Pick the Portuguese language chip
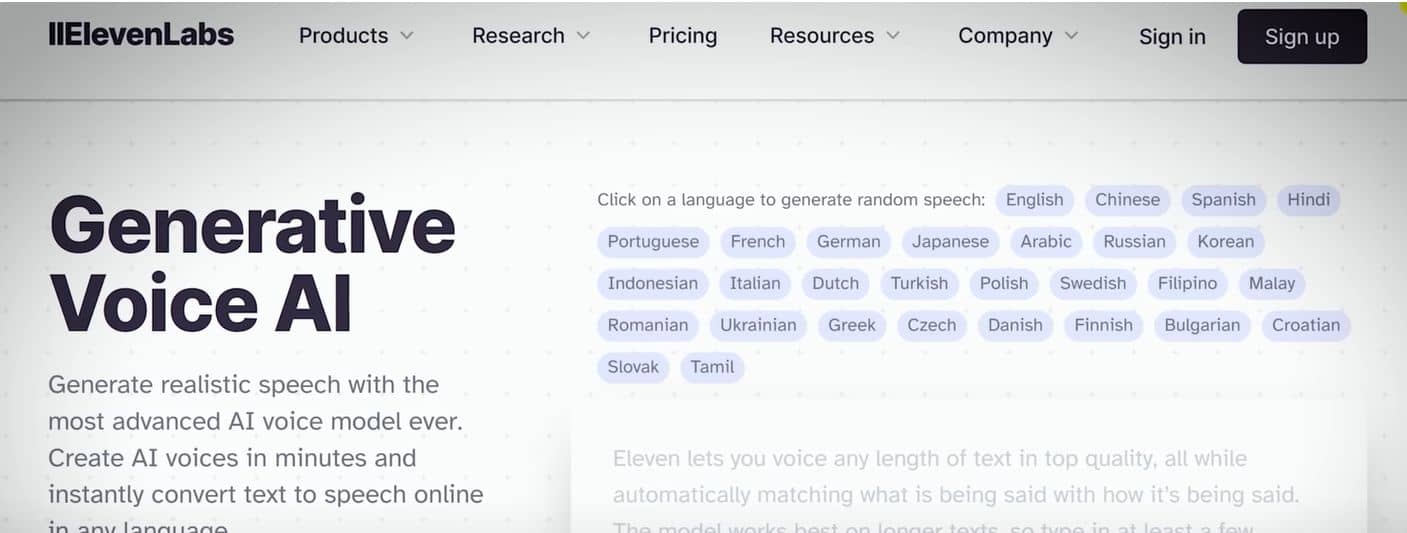The image size is (1407, 533). click(x=653, y=242)
